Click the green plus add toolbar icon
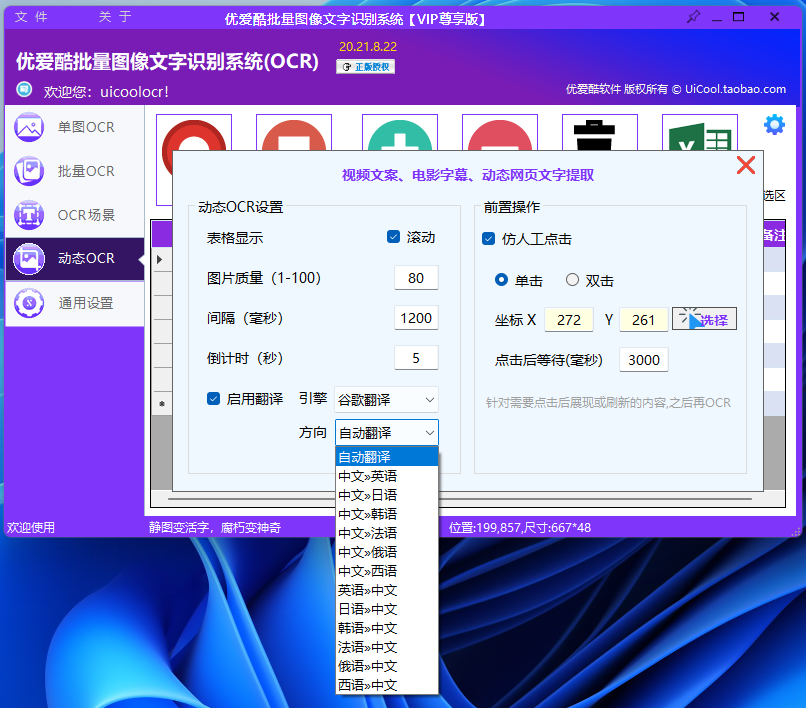Image resolution: width=806 pixels, height=708 pixels. click(399, 133)
